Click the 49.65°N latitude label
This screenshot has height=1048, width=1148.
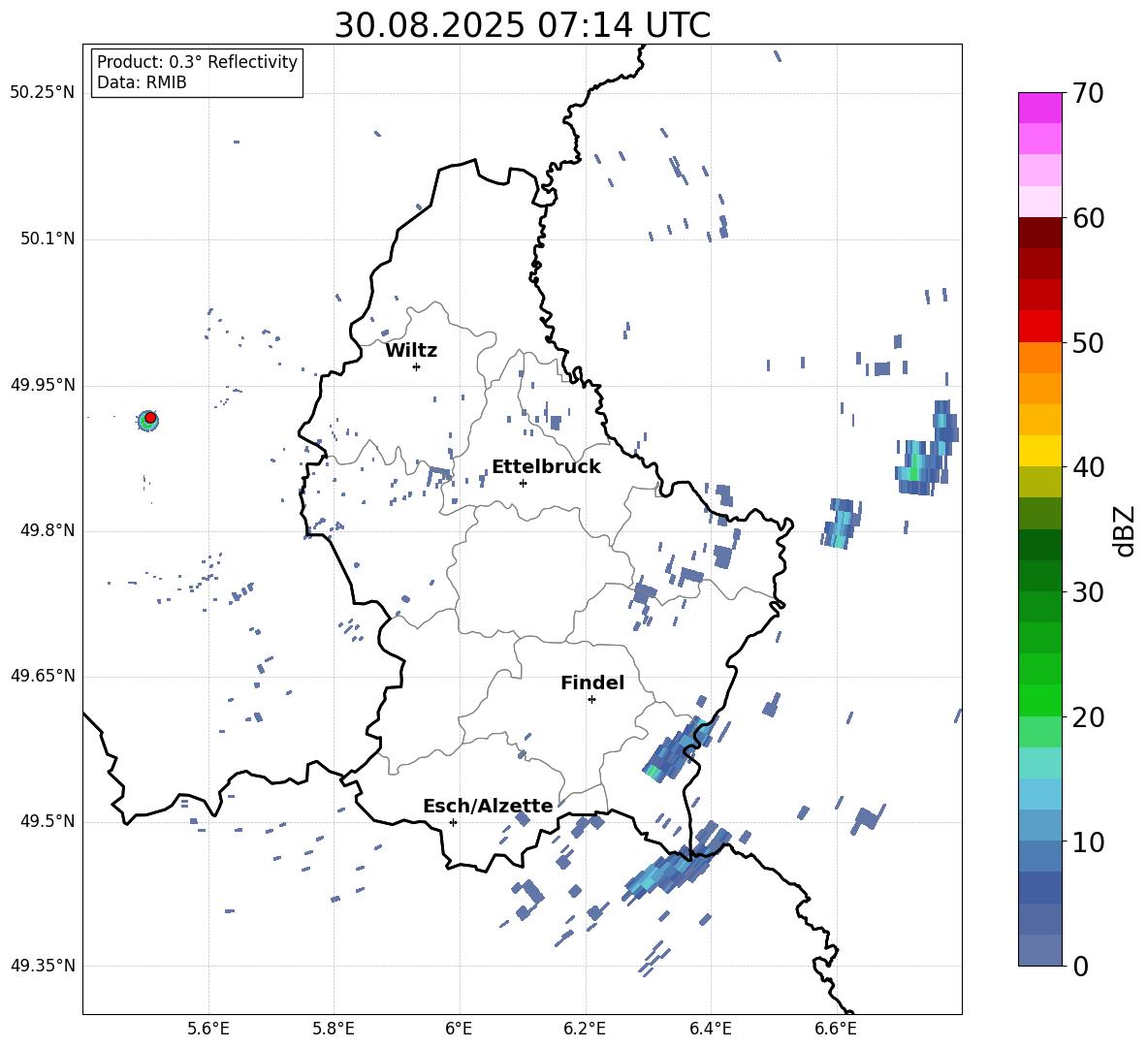coord(43,676)
